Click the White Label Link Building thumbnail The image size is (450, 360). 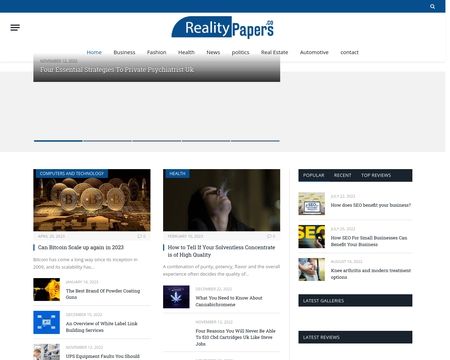pos(47,322)
